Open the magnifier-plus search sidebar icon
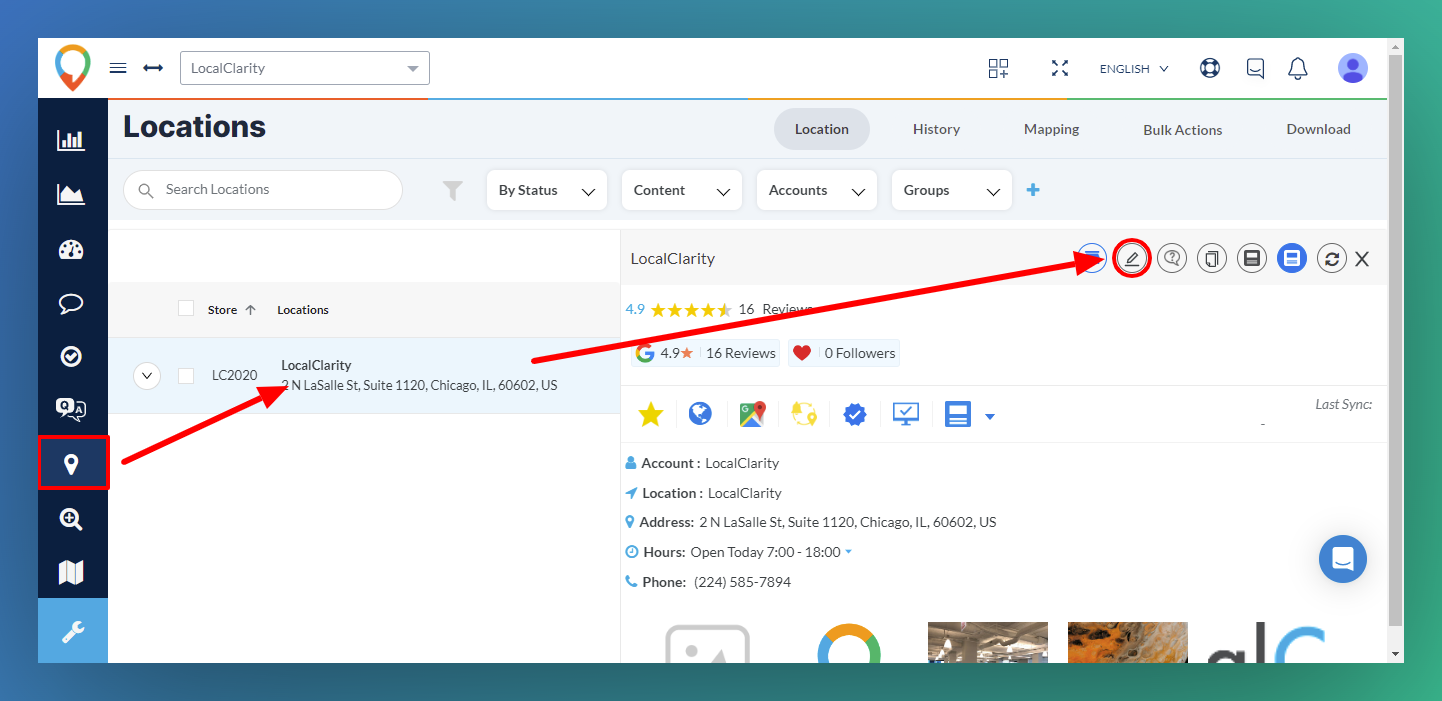 pos(71,519)
